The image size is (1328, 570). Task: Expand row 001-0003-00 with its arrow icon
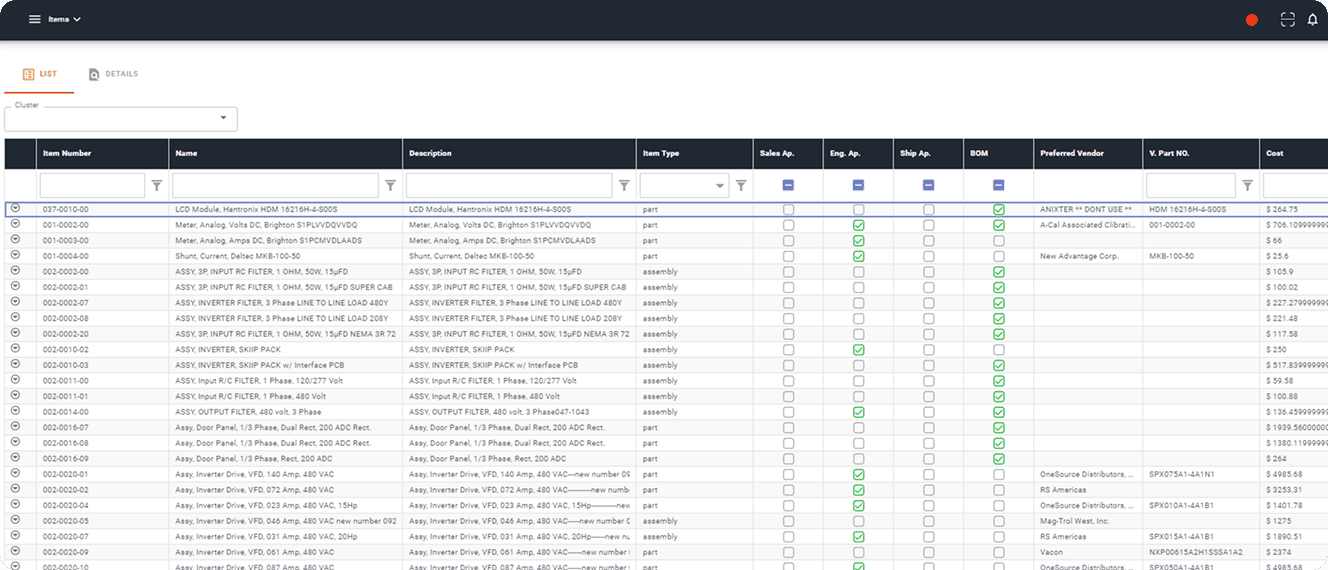pyautogui.click(x=15, y=239)
